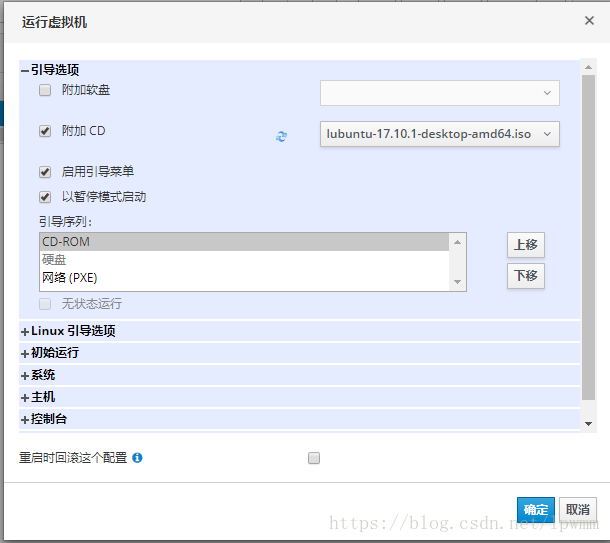Screen dimensions: 610x543
Task: Select 网络 (PXE) in the boot sequence
Action: (x=244, y=278)
